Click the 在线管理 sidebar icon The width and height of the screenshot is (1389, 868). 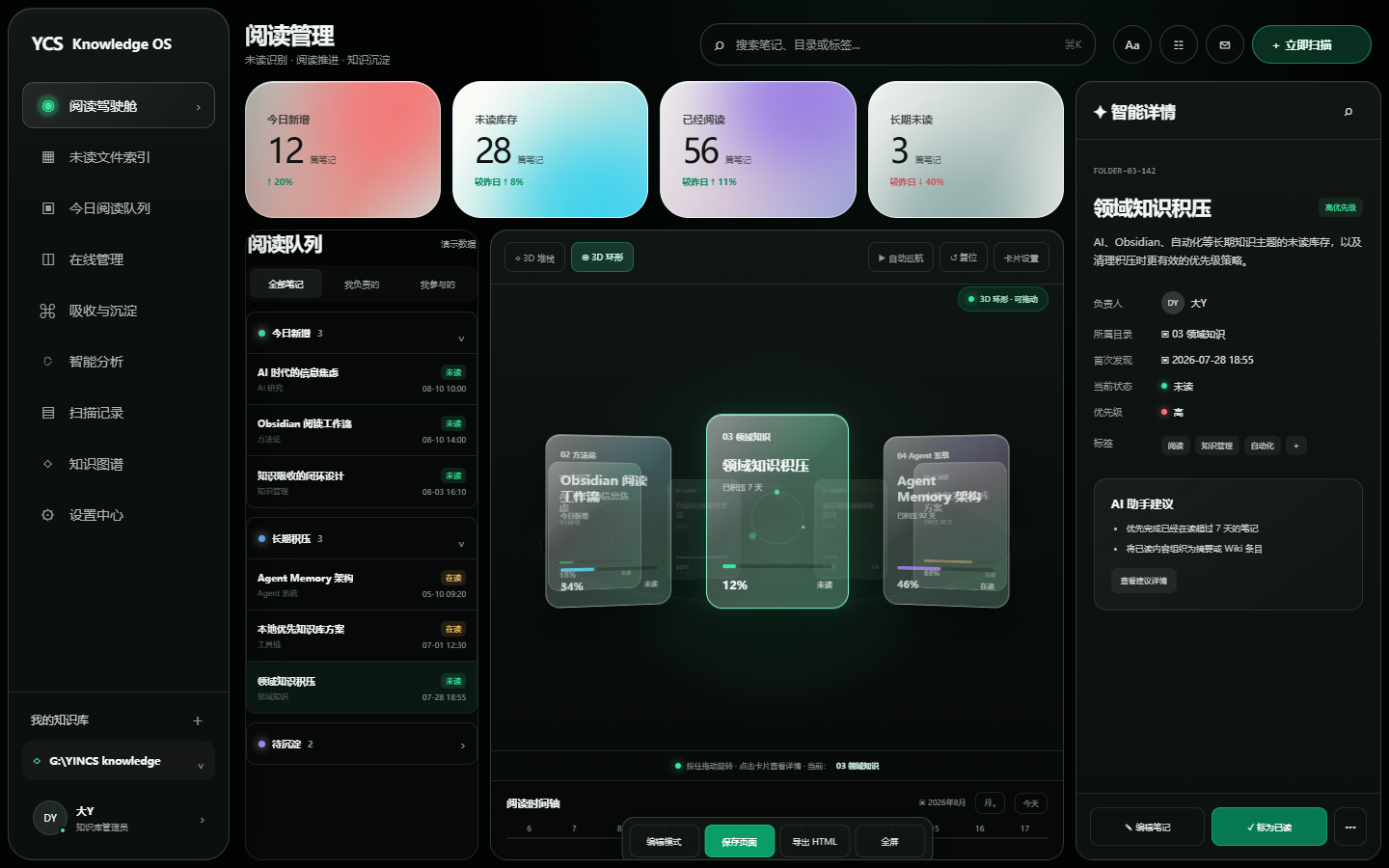point(48,259)
